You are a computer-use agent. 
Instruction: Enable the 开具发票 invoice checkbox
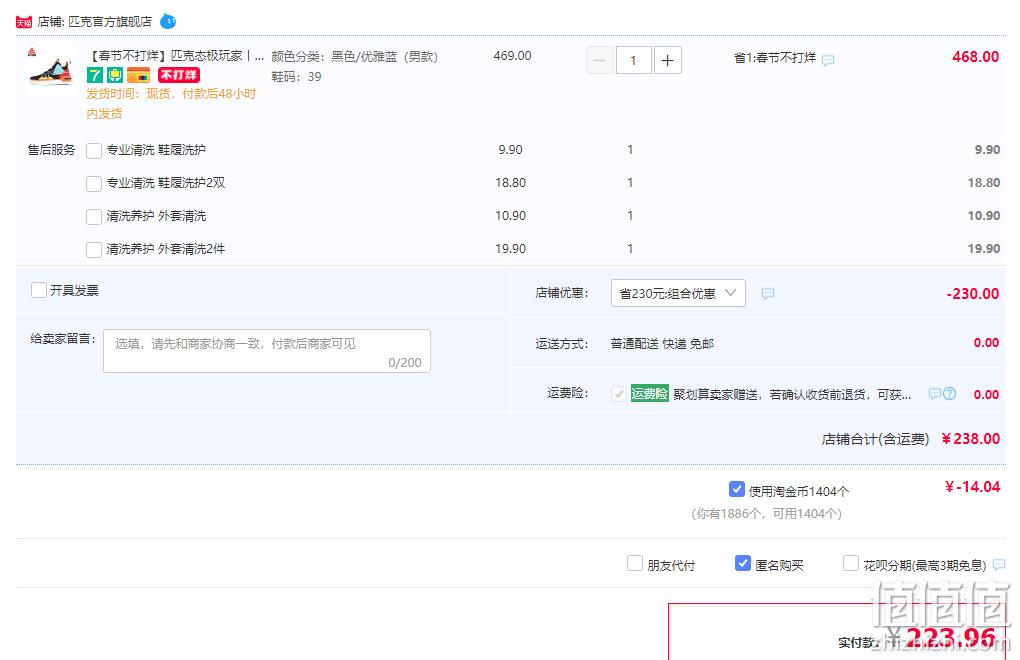click(x=39, y=290)
